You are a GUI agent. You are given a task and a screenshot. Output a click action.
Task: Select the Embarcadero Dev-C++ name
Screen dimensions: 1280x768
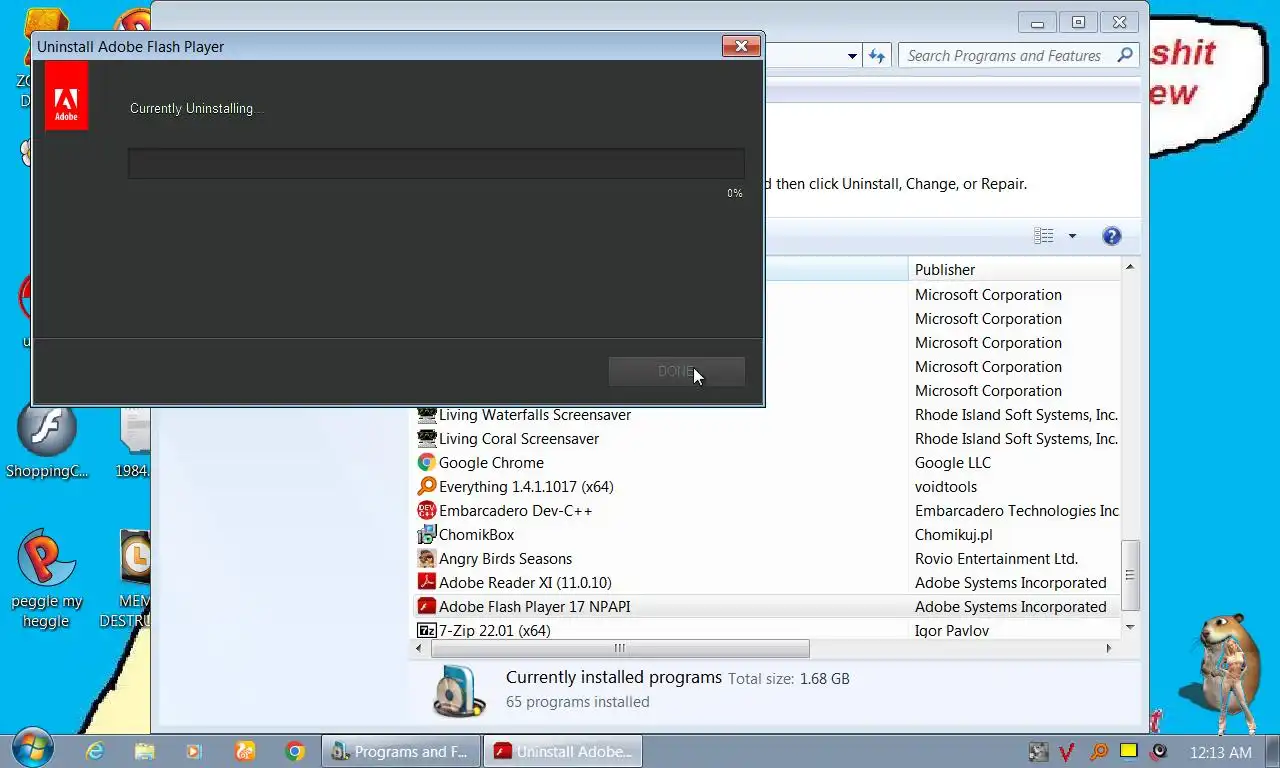(515, 510)
